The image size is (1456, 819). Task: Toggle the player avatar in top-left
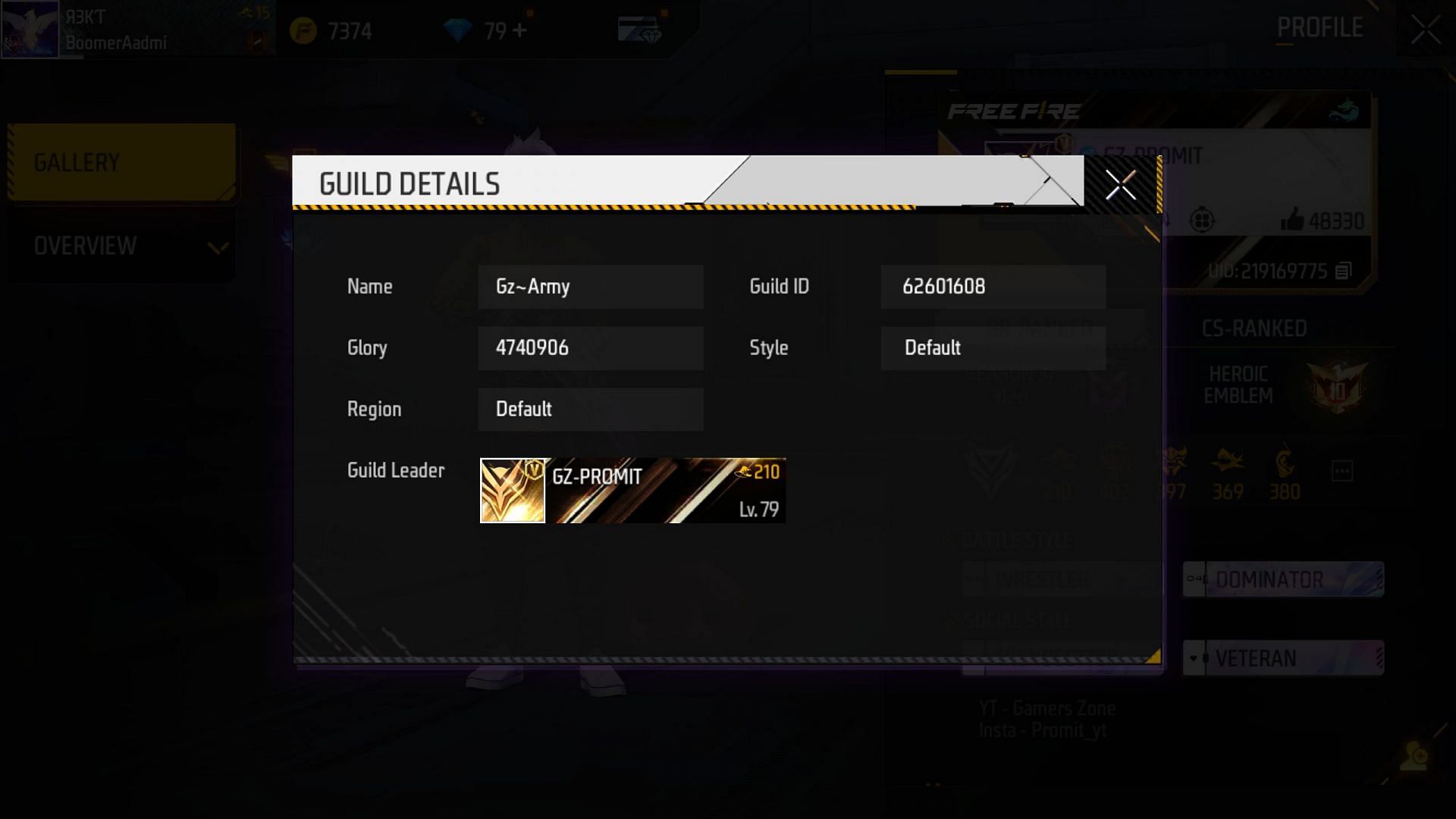32,29
